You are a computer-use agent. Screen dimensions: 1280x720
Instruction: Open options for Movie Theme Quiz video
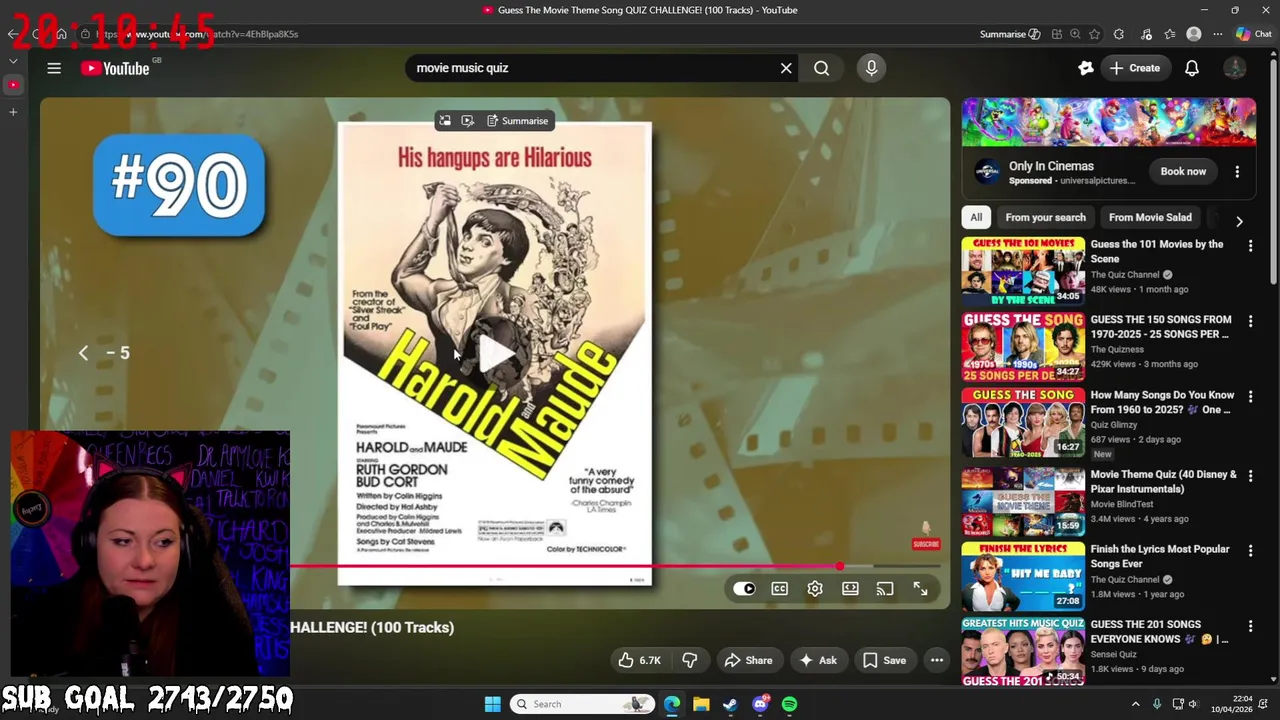1250,476
